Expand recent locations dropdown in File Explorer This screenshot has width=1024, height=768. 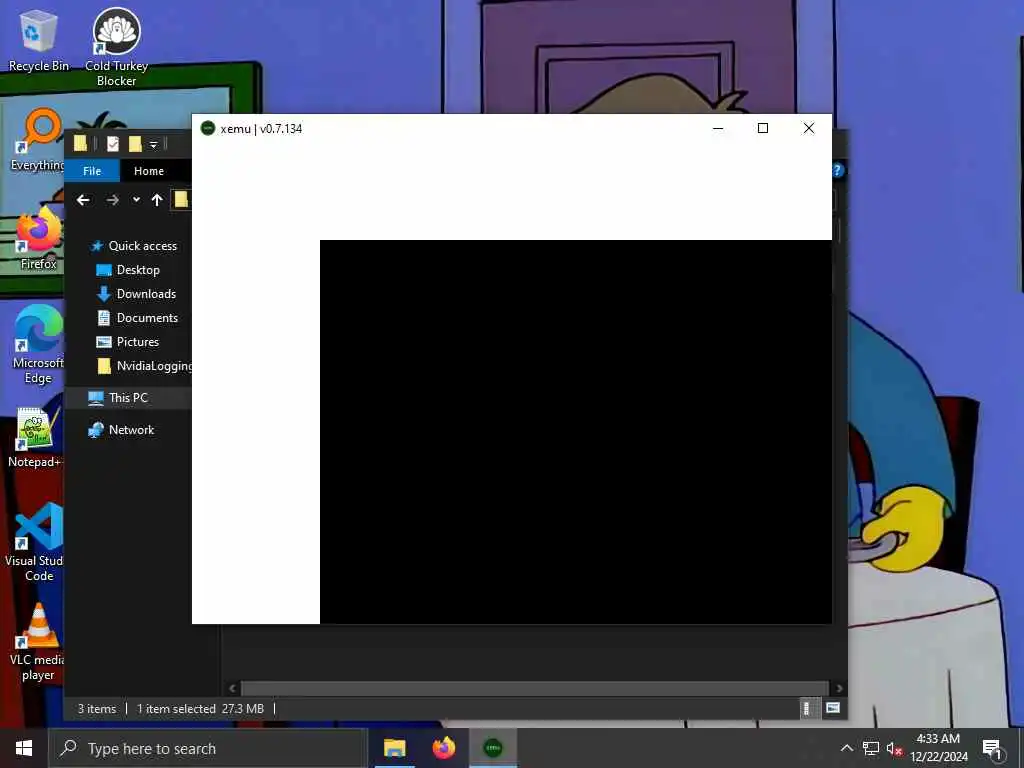click(x=136, y=200)
